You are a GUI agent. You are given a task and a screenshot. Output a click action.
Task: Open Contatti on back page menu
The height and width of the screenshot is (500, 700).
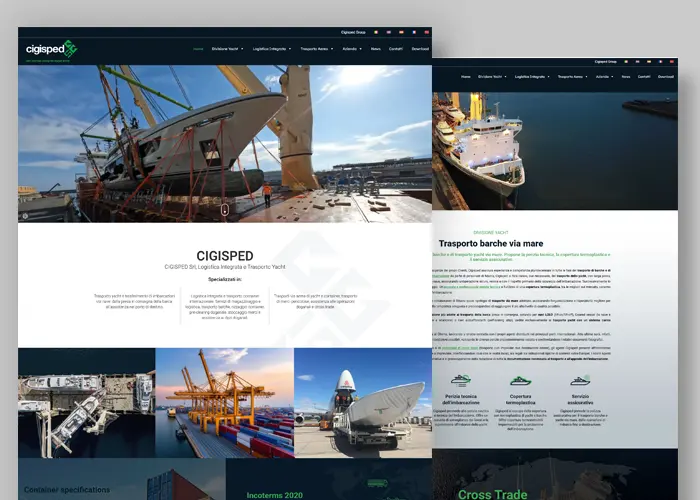[644, 76]
